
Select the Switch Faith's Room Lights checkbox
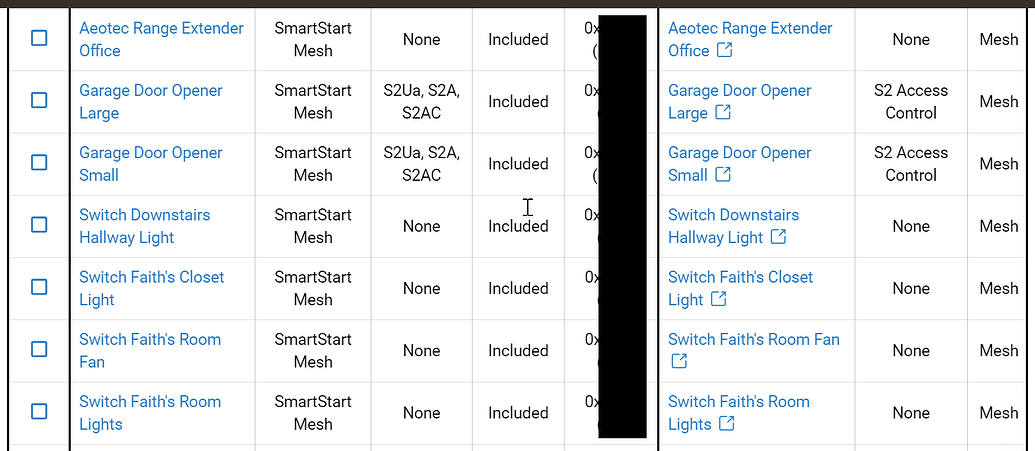pos(40,412)
